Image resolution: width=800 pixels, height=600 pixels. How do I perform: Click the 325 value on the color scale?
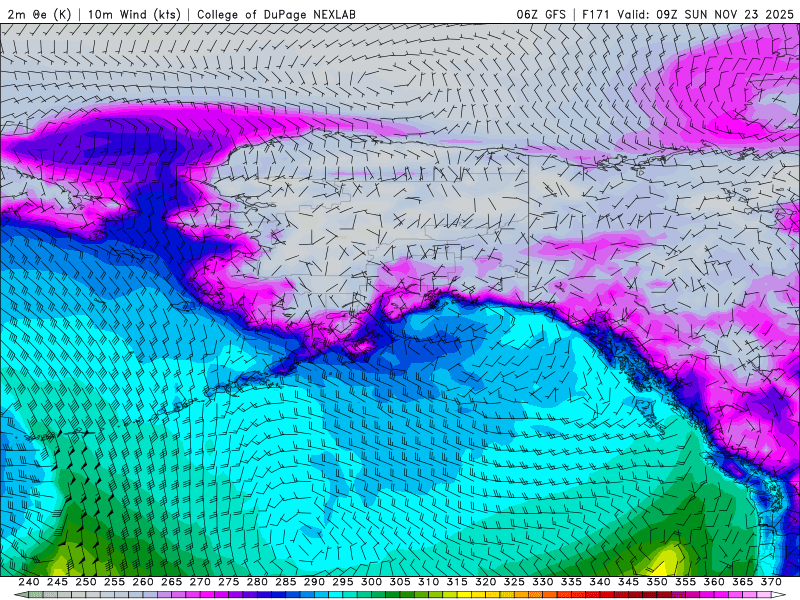(514, 582)
